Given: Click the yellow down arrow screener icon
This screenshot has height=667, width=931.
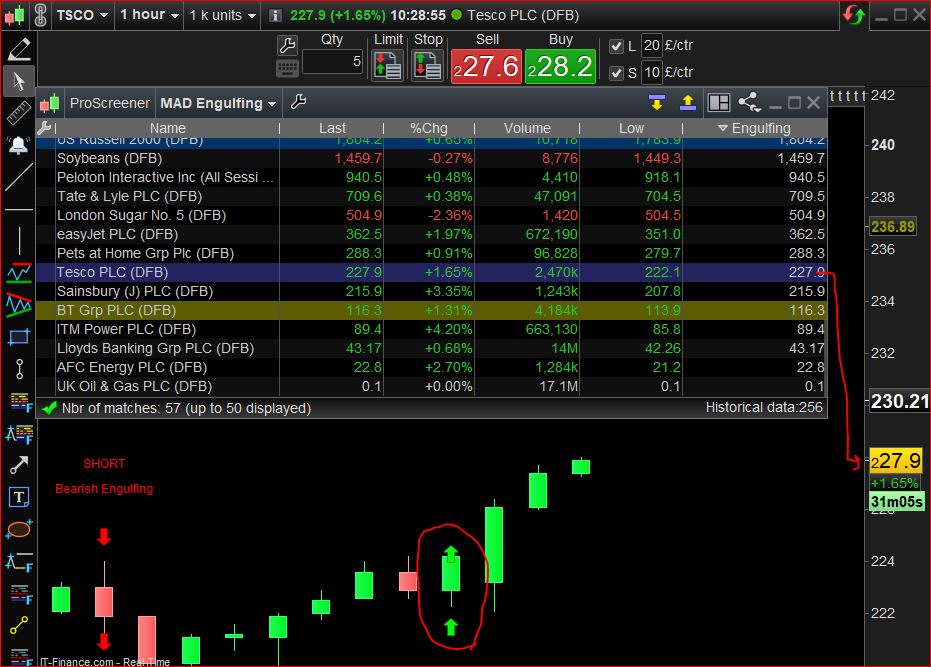Looking at the screenshot, I should click(657, 103).
